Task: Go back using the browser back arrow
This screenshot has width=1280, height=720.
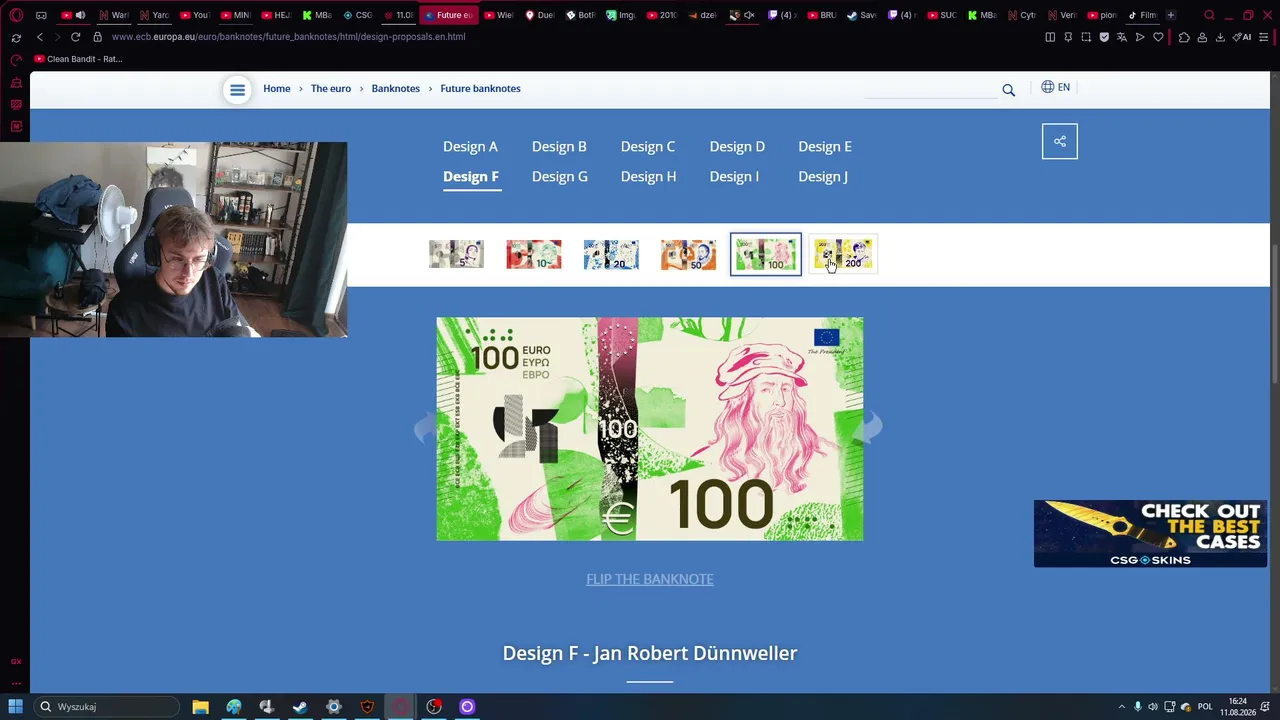Action: 40,37
